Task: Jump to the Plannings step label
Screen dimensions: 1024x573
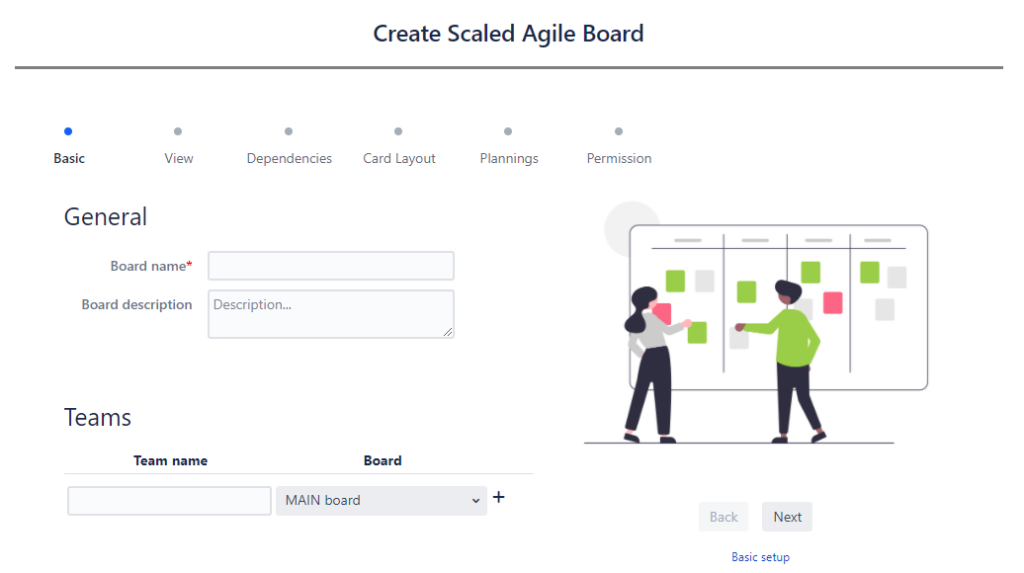Action: [x=509, y=159]
